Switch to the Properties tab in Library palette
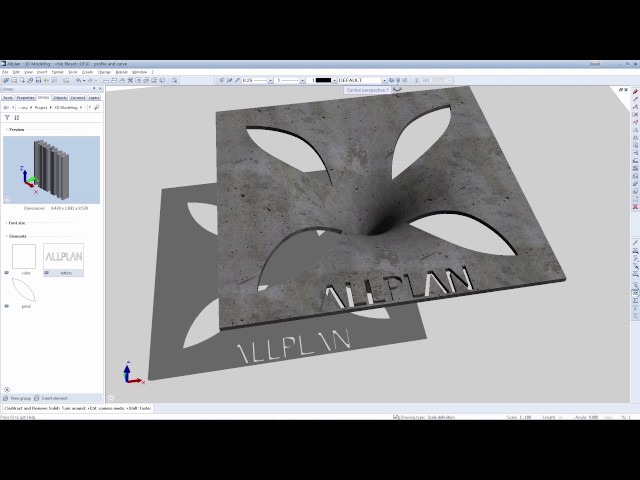Image resolution: width=640 pixels, height=480 pixels. pyautogui.click(x=25, y=98)
